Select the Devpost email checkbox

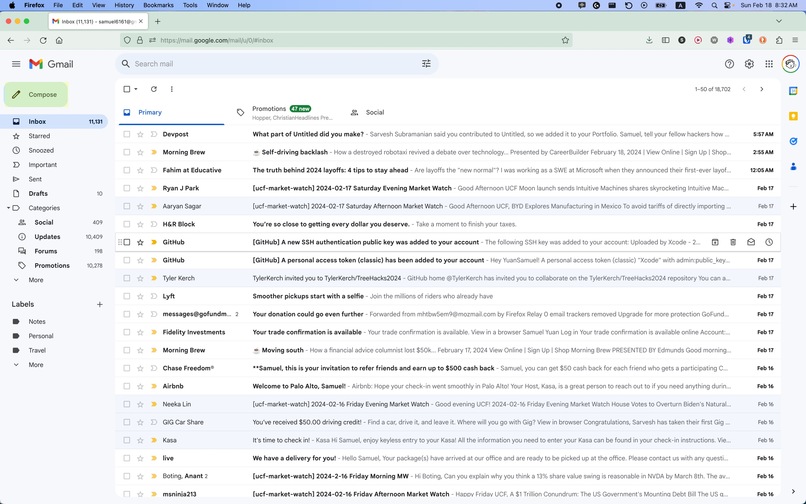pos(126,134)
